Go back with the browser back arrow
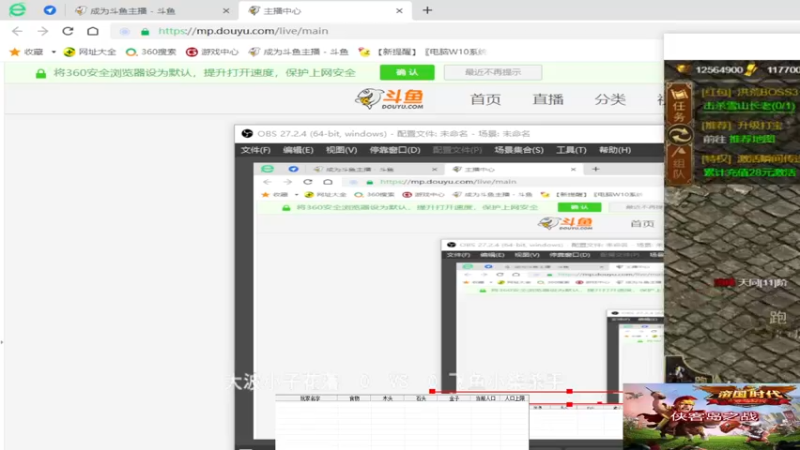Screen dimensions: 800x450 [17, 31]
